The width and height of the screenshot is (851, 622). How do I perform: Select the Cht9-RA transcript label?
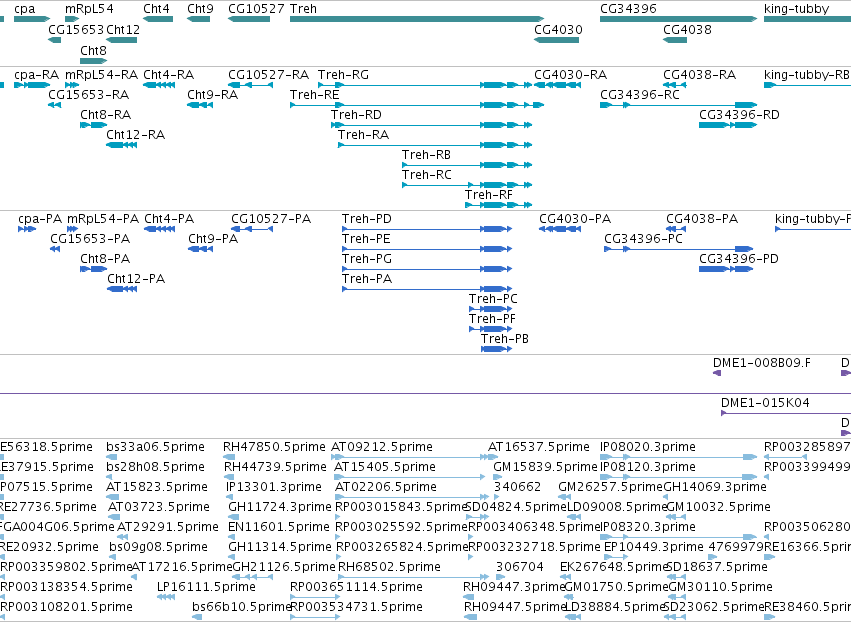coord(213,94)
